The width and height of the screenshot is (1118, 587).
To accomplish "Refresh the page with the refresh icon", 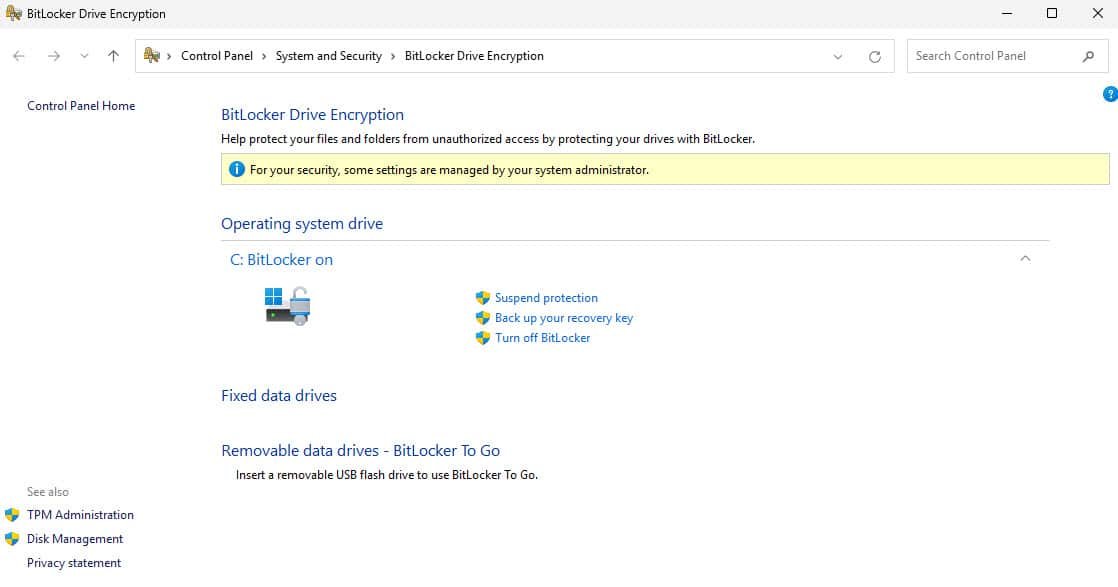I will (874, 56).
